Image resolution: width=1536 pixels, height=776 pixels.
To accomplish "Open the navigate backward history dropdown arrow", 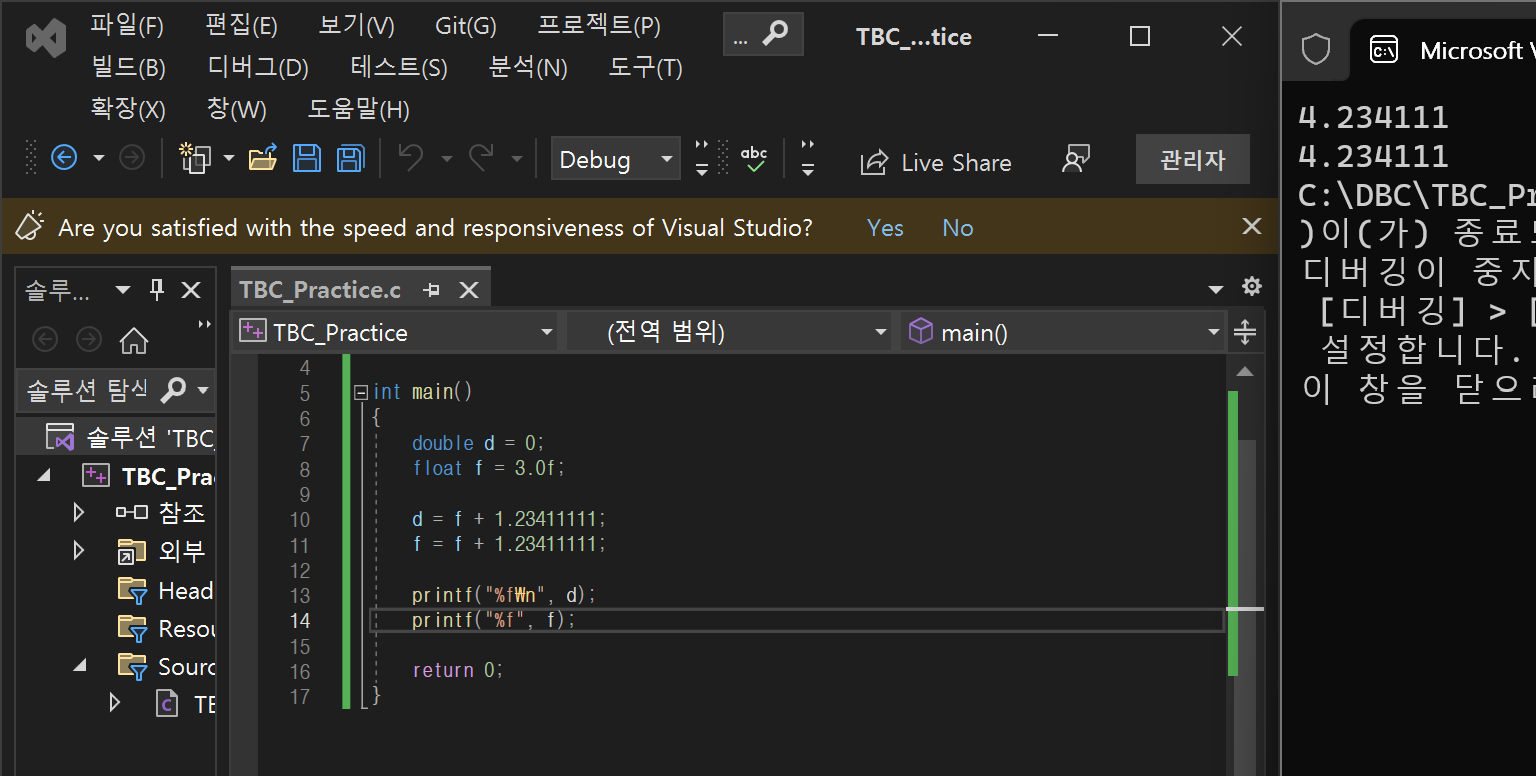I will pyautogui.click(x=98, y=158).
